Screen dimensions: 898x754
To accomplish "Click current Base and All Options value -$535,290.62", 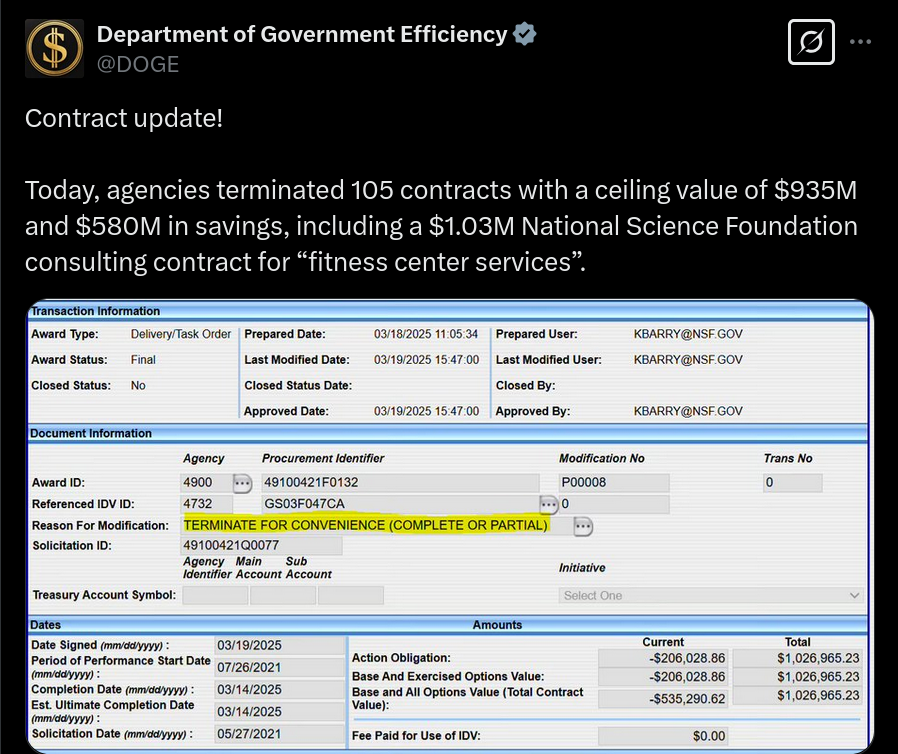I will (x=663, y=699).
